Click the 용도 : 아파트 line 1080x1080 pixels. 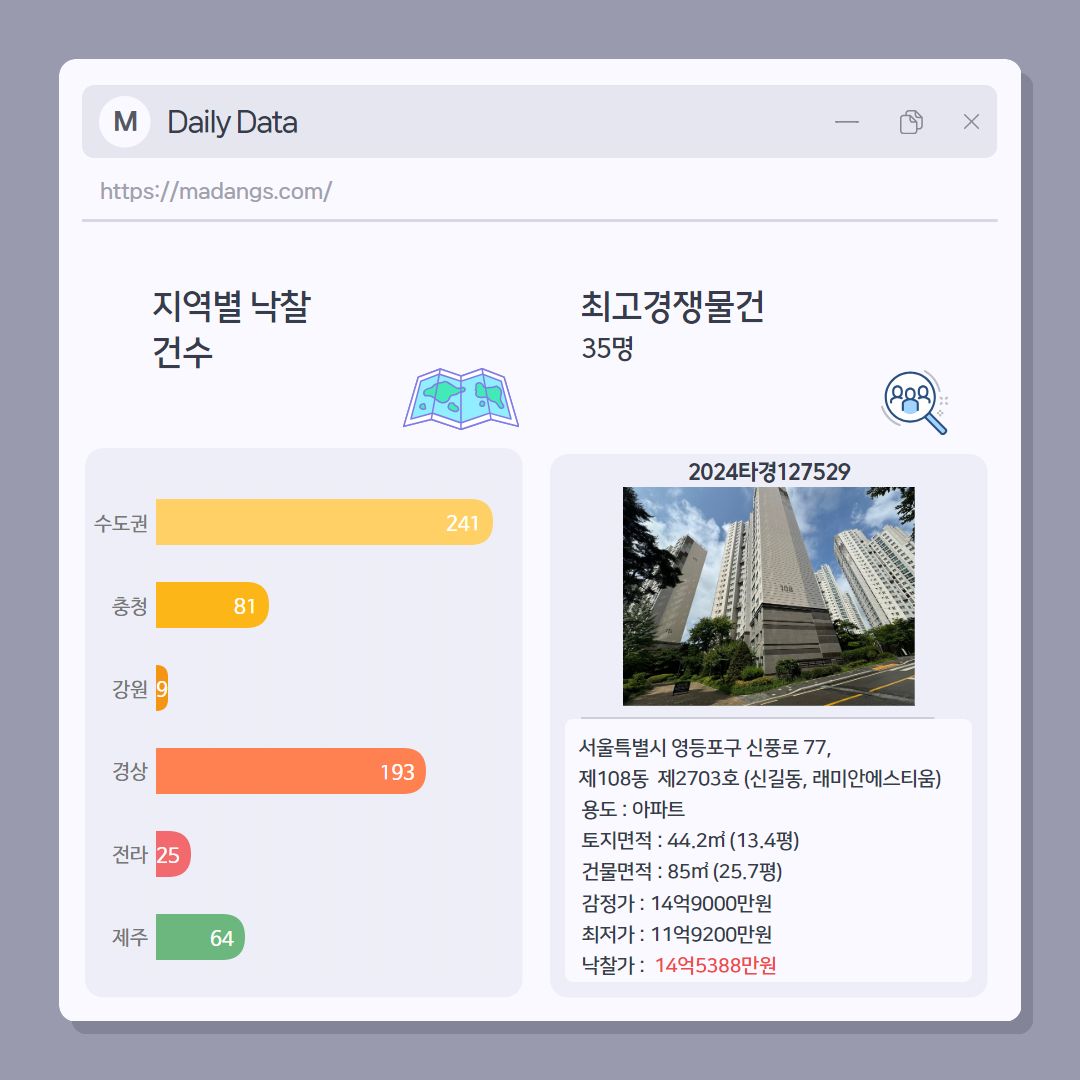click(633, 809)
